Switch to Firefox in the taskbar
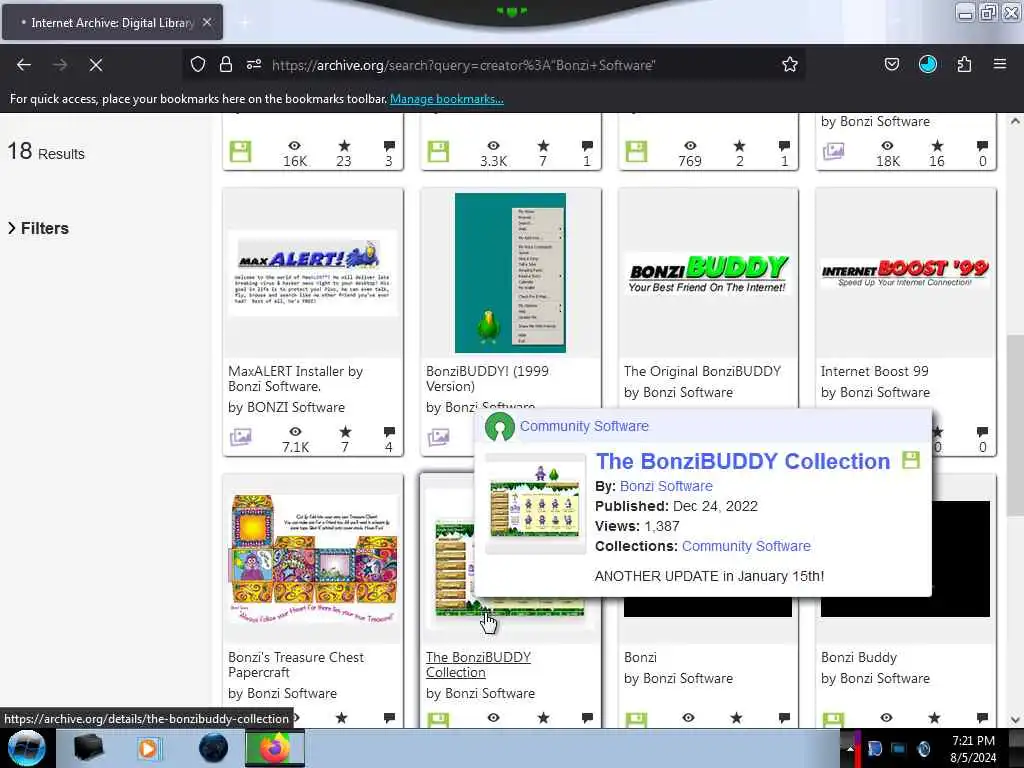Screen dimensions: 1024x768 [275, 748]
